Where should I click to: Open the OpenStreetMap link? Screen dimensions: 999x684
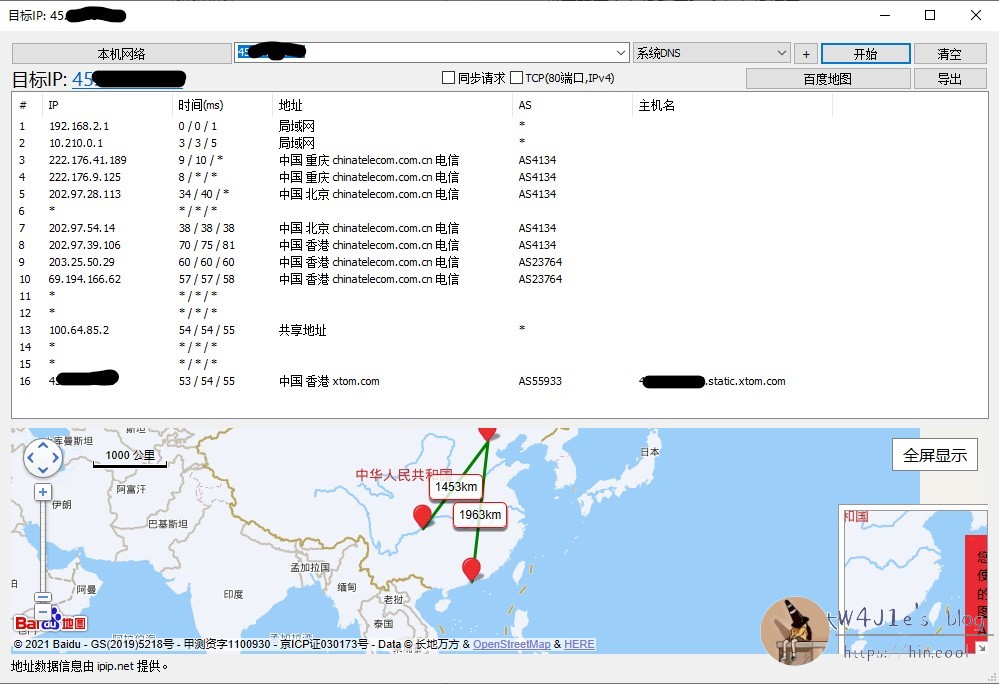tap(511, 645)
